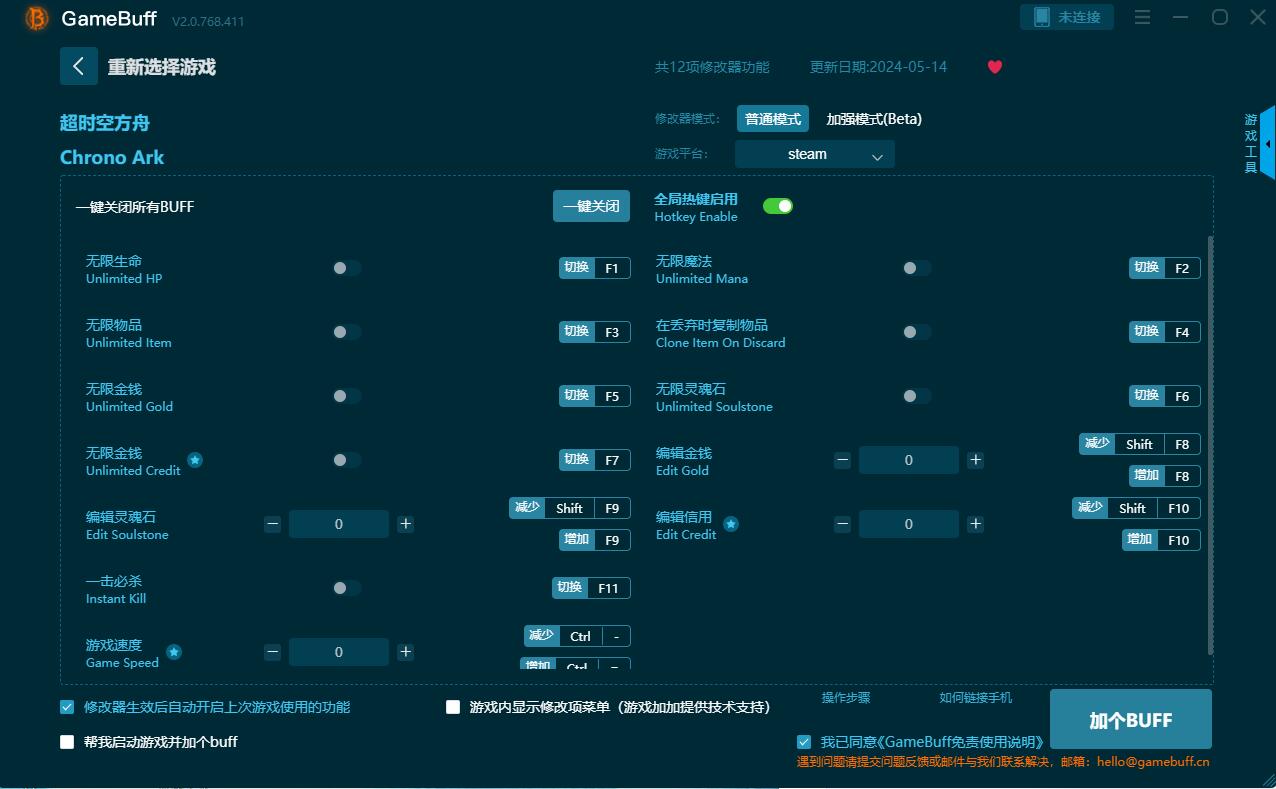Expand the game tools side panel arrow

tap(1268, 144)
